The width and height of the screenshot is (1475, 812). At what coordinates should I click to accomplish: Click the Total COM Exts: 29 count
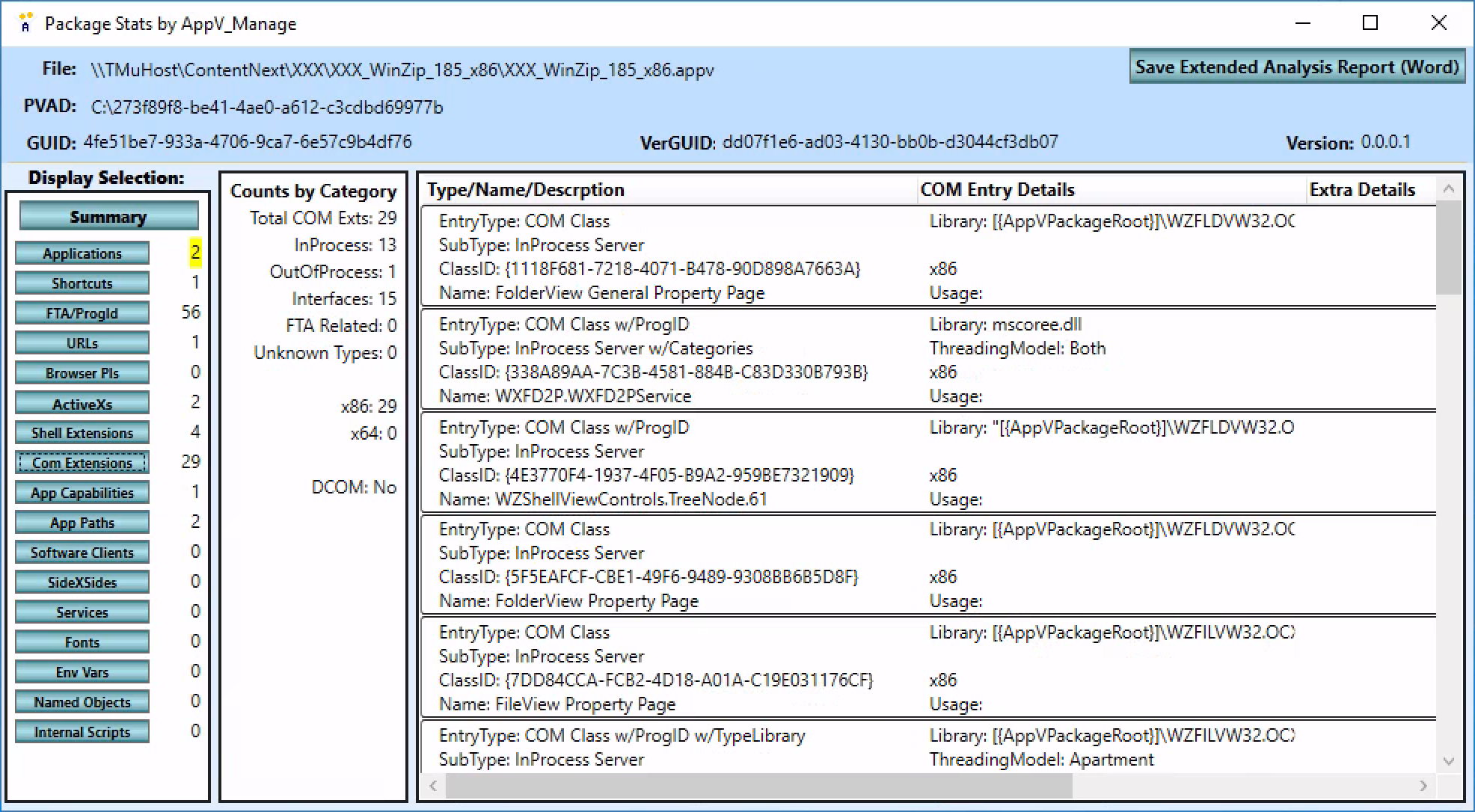(323, 218)
